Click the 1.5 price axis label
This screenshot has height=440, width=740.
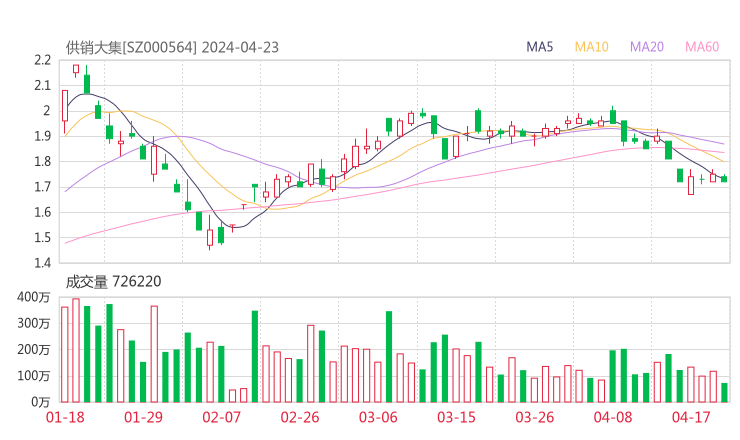coord(42,237)
